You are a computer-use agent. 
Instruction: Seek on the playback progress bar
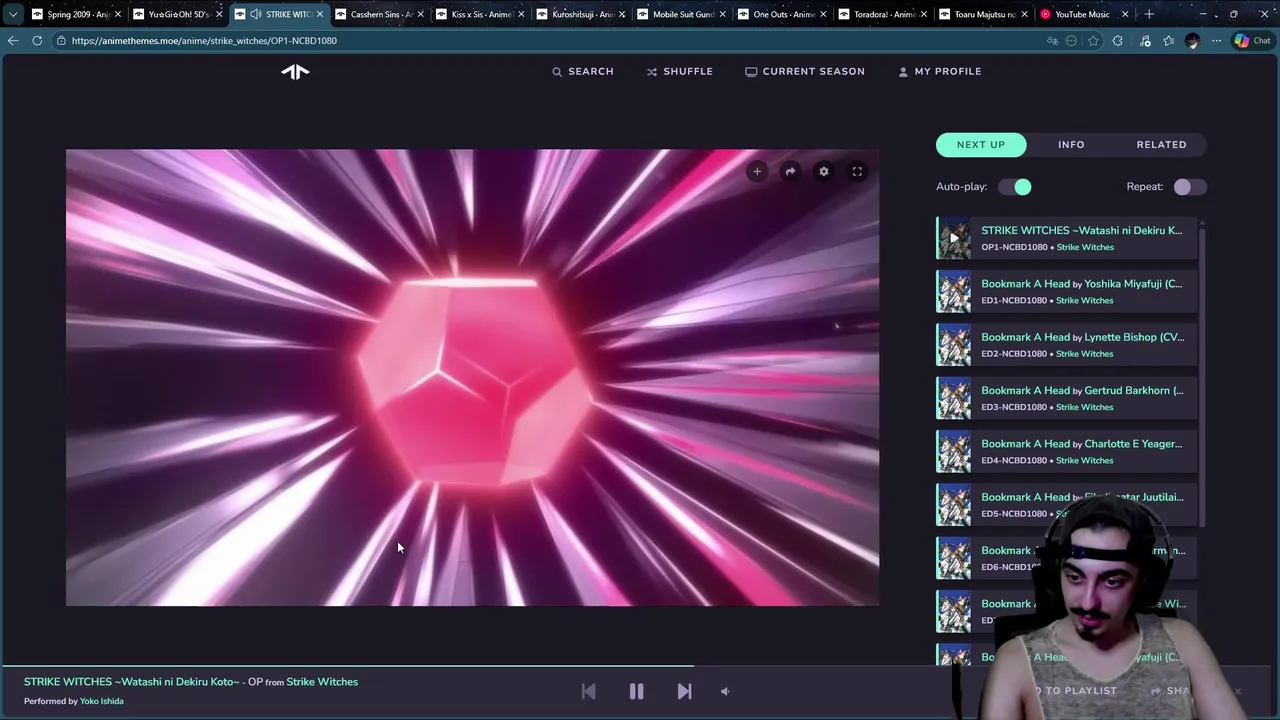(x=640, y=666)
